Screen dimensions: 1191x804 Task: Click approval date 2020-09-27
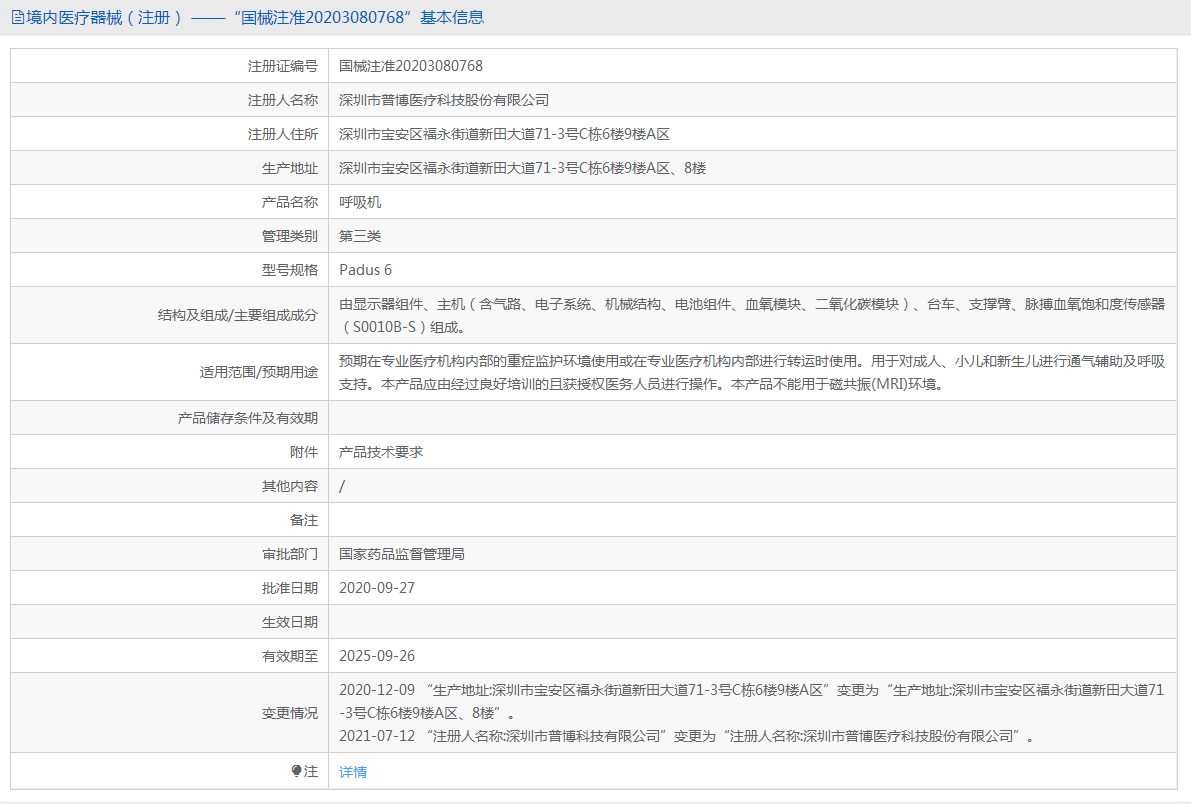pyautogui.click(x=377, y=588)
